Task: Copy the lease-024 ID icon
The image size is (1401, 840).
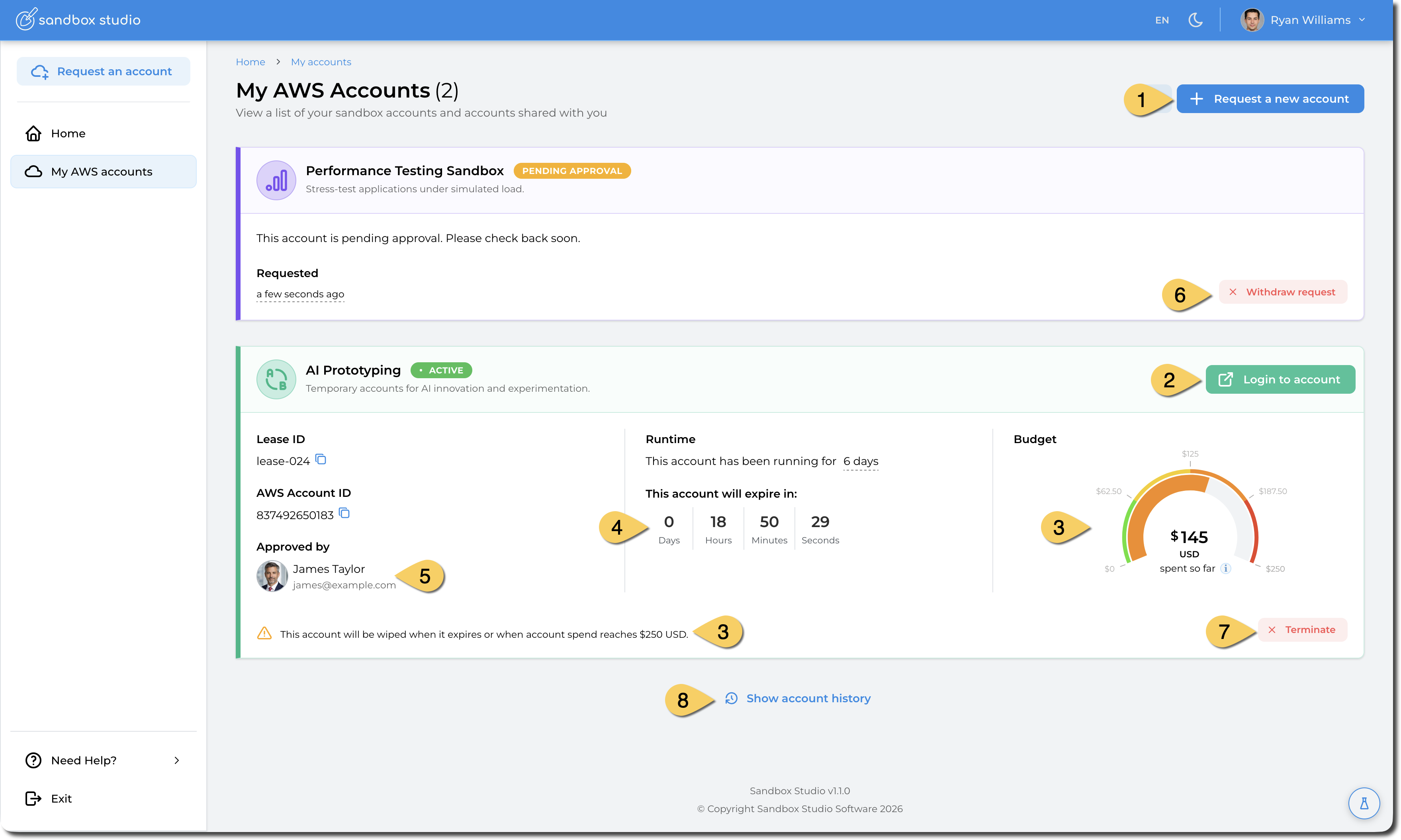Action: click(x=321, y=459)
